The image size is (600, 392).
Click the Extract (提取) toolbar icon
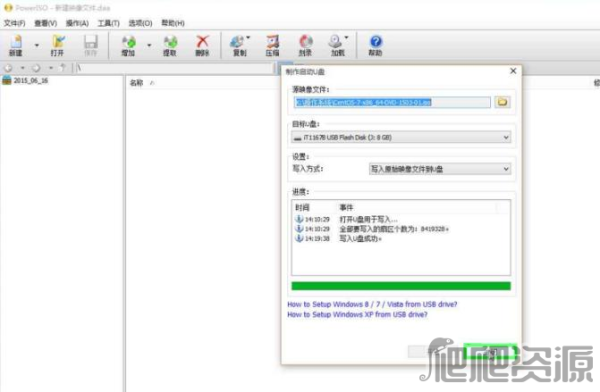(170, 45)
